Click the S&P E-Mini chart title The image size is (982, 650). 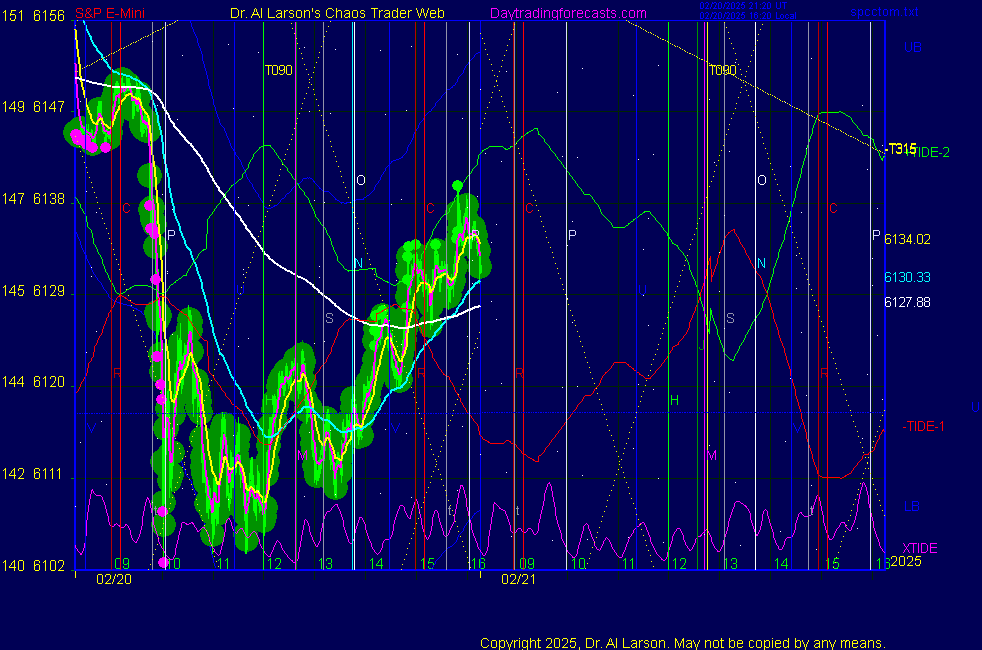110,13
